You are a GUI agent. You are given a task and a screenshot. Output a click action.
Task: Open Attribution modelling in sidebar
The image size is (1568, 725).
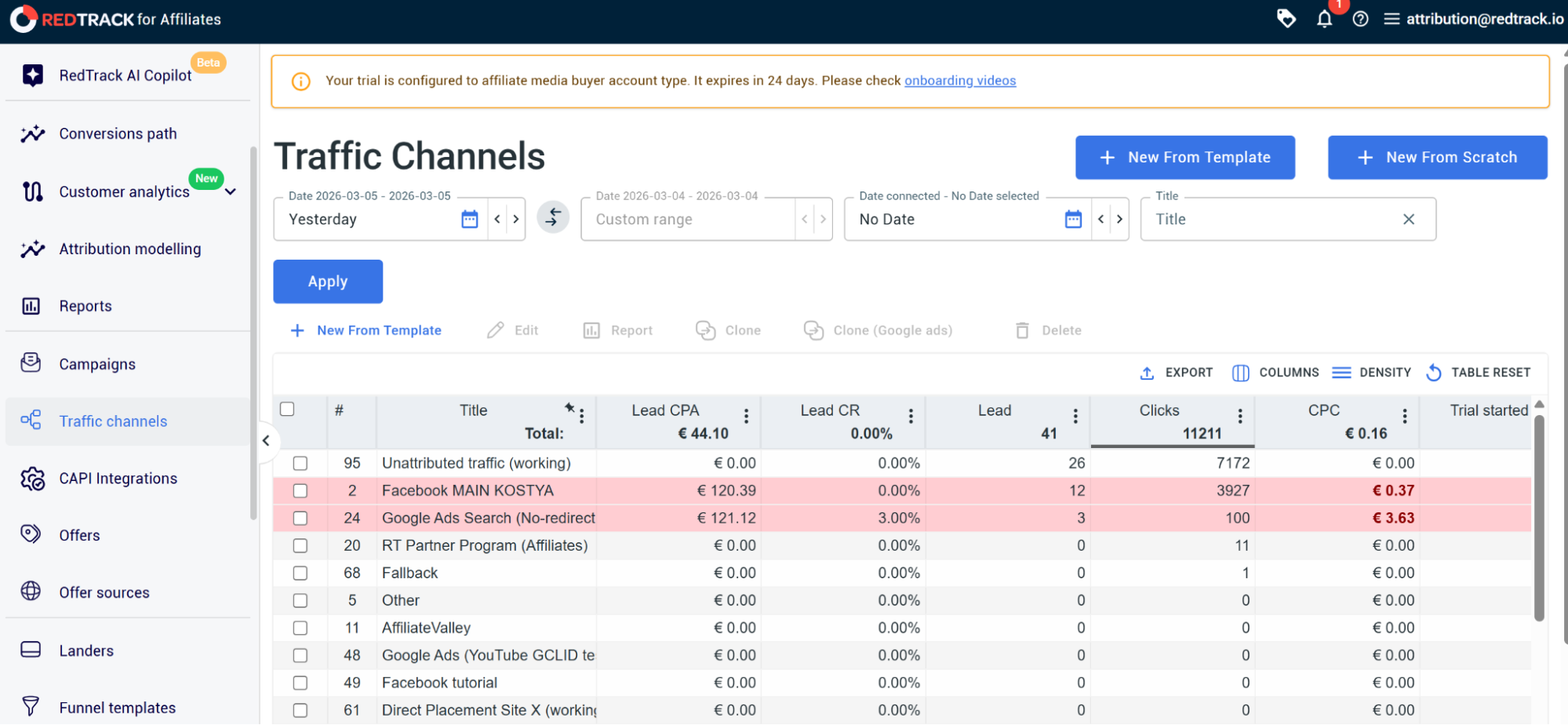point(129,250)
